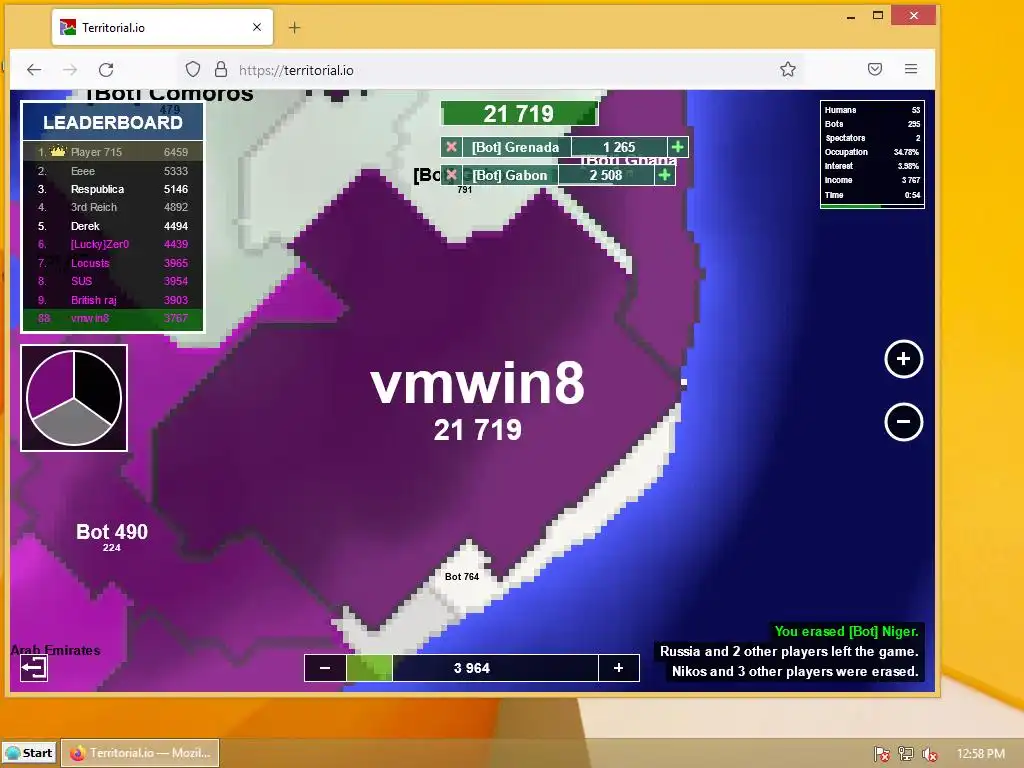Viewport: 1024px width, 768px height.
Task: Exit the game with the leave icon
Action: tap(34, 667)
